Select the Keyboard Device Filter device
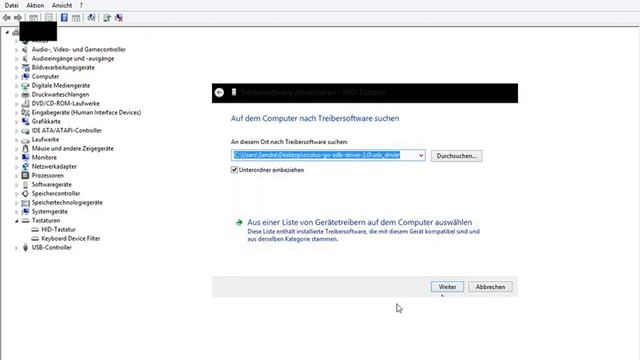 pyautogui.click(x=71, y=238)
